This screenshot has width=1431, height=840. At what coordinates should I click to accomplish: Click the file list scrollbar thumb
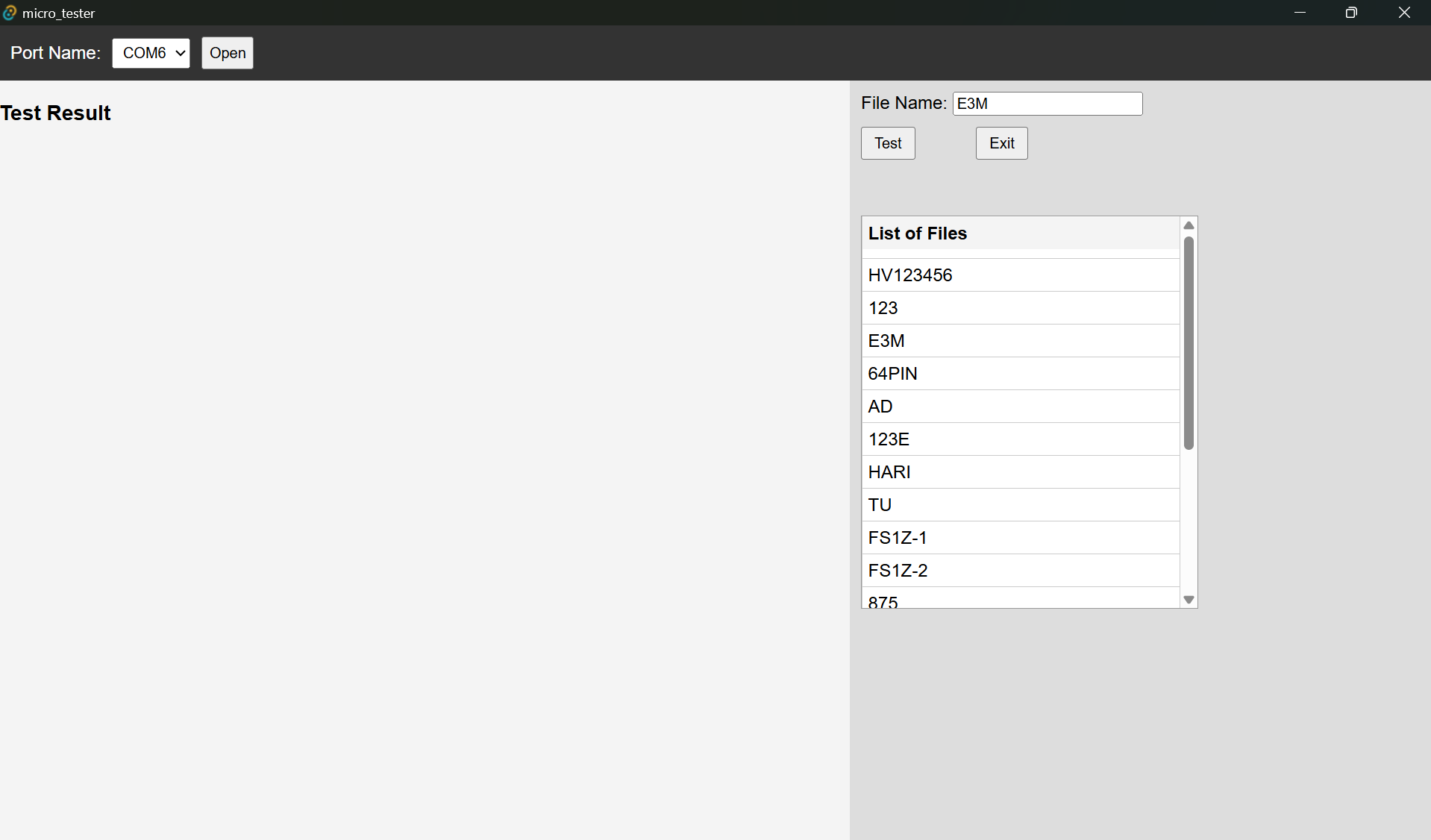(1189, 343)
